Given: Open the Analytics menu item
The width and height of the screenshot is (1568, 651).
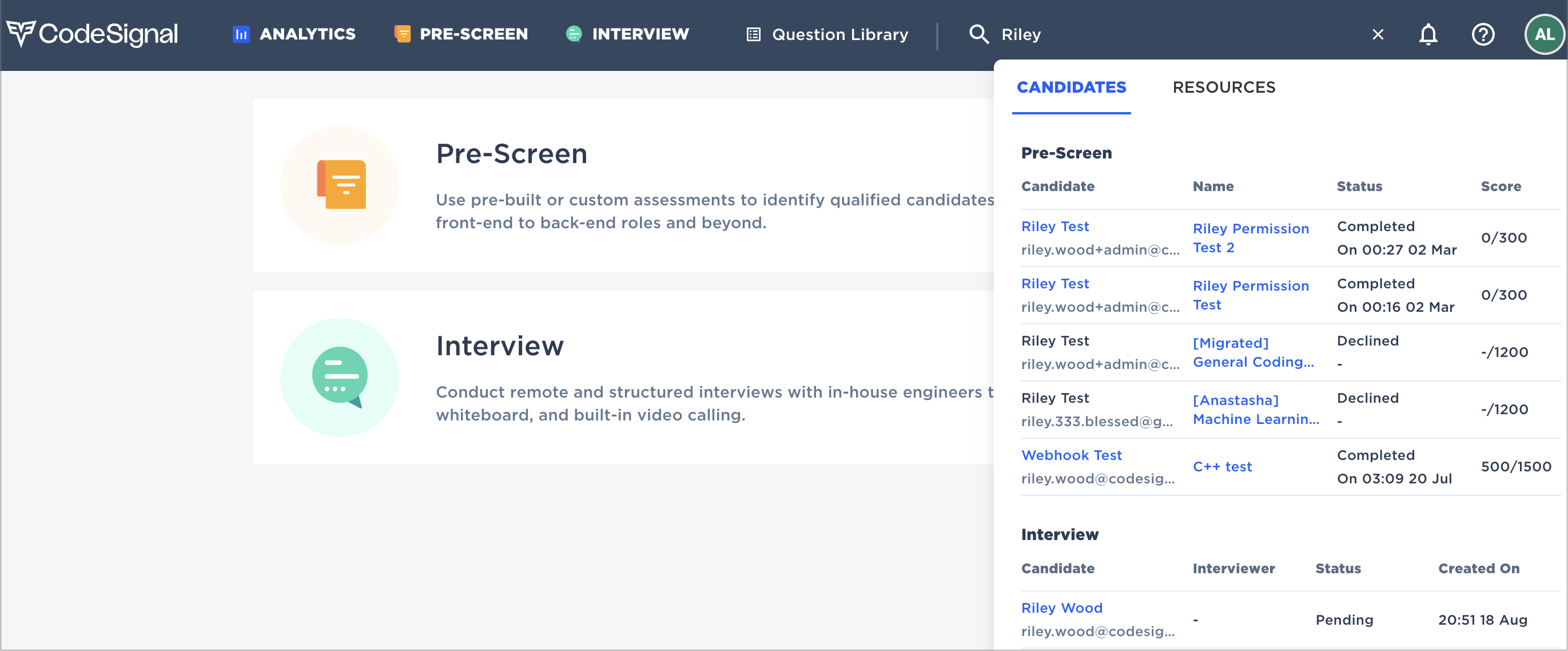Looking at the screenshot, I should 308,34.
